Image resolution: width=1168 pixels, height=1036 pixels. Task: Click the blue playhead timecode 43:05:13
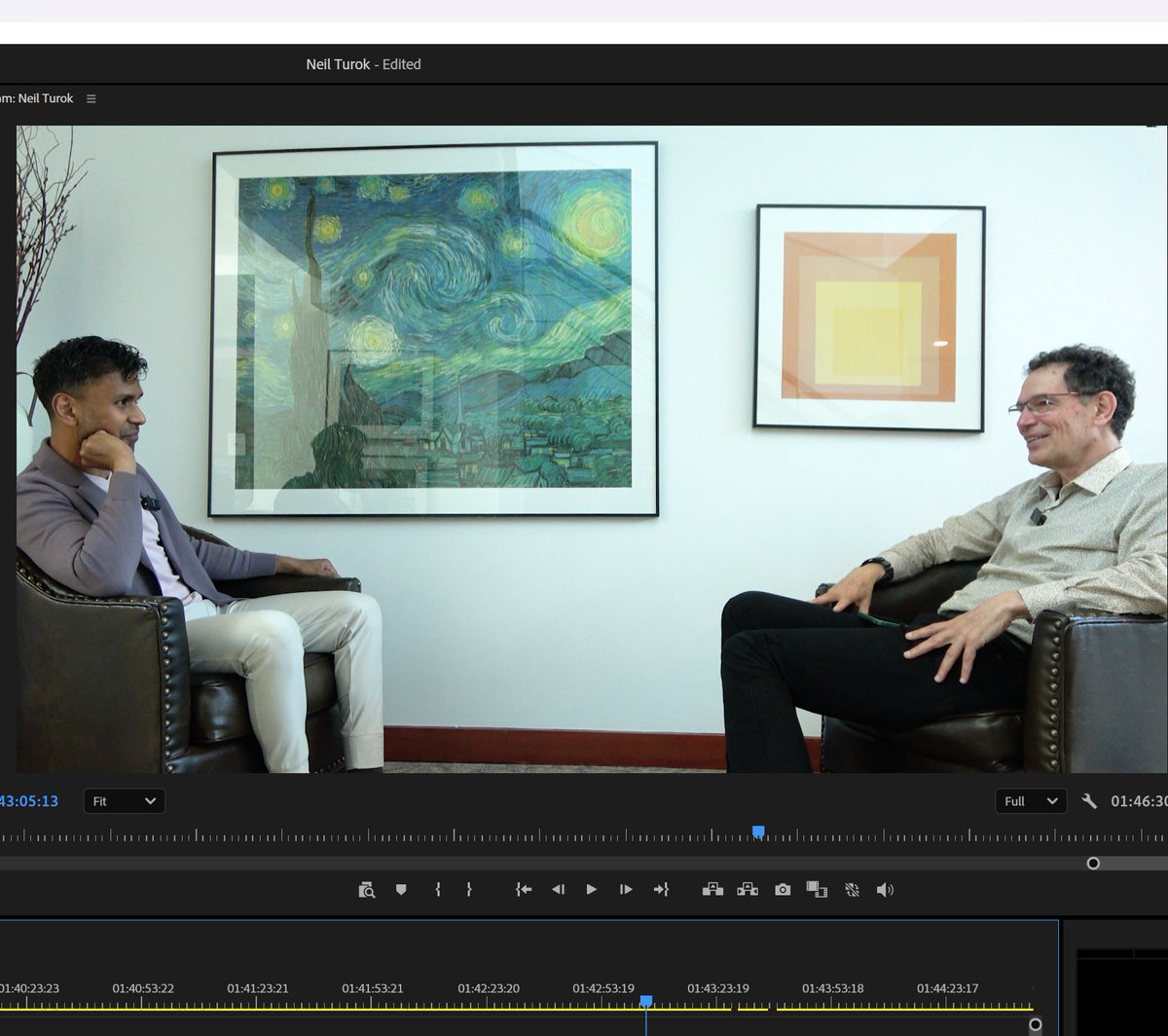29,801
